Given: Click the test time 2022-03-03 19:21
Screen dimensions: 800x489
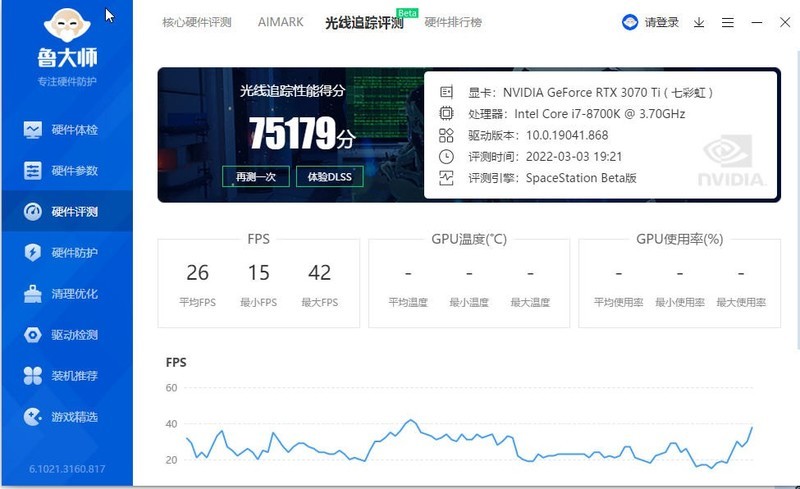Looking at the screenshot, I should (574, 157).
